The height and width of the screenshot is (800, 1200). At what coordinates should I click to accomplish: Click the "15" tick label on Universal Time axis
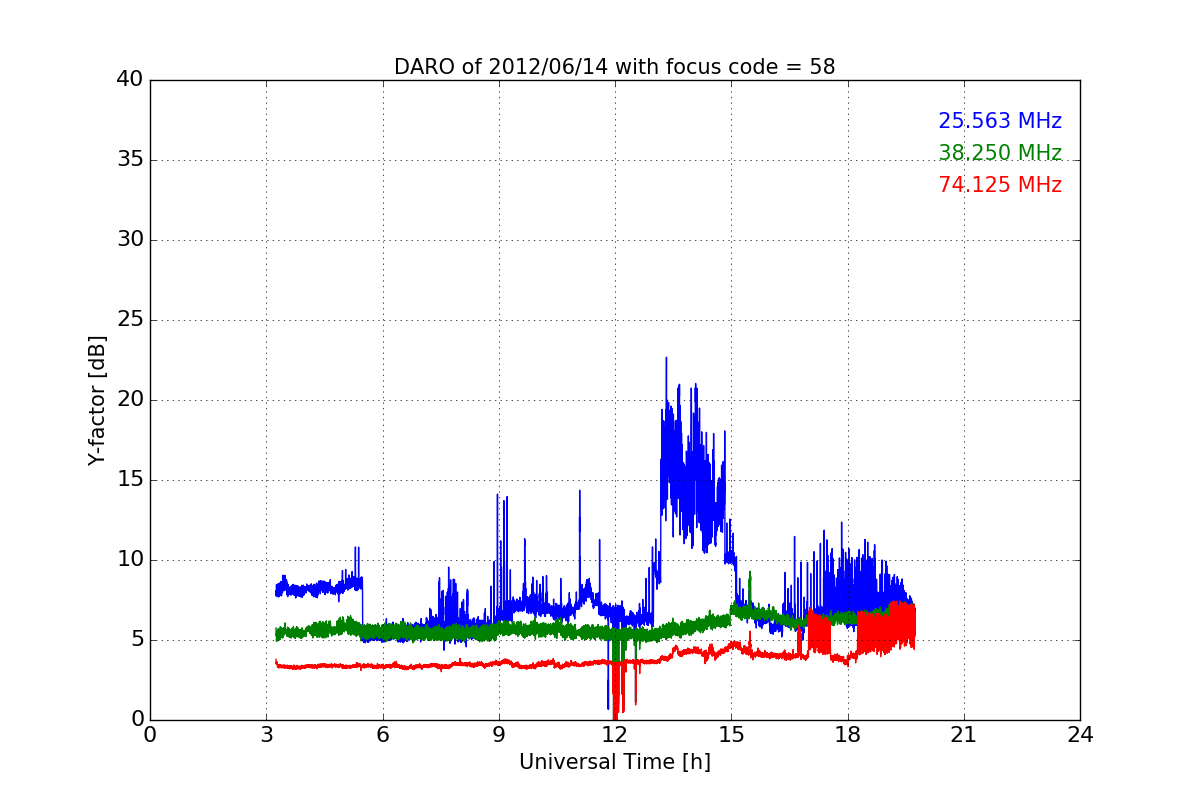(x=731, y=734)
